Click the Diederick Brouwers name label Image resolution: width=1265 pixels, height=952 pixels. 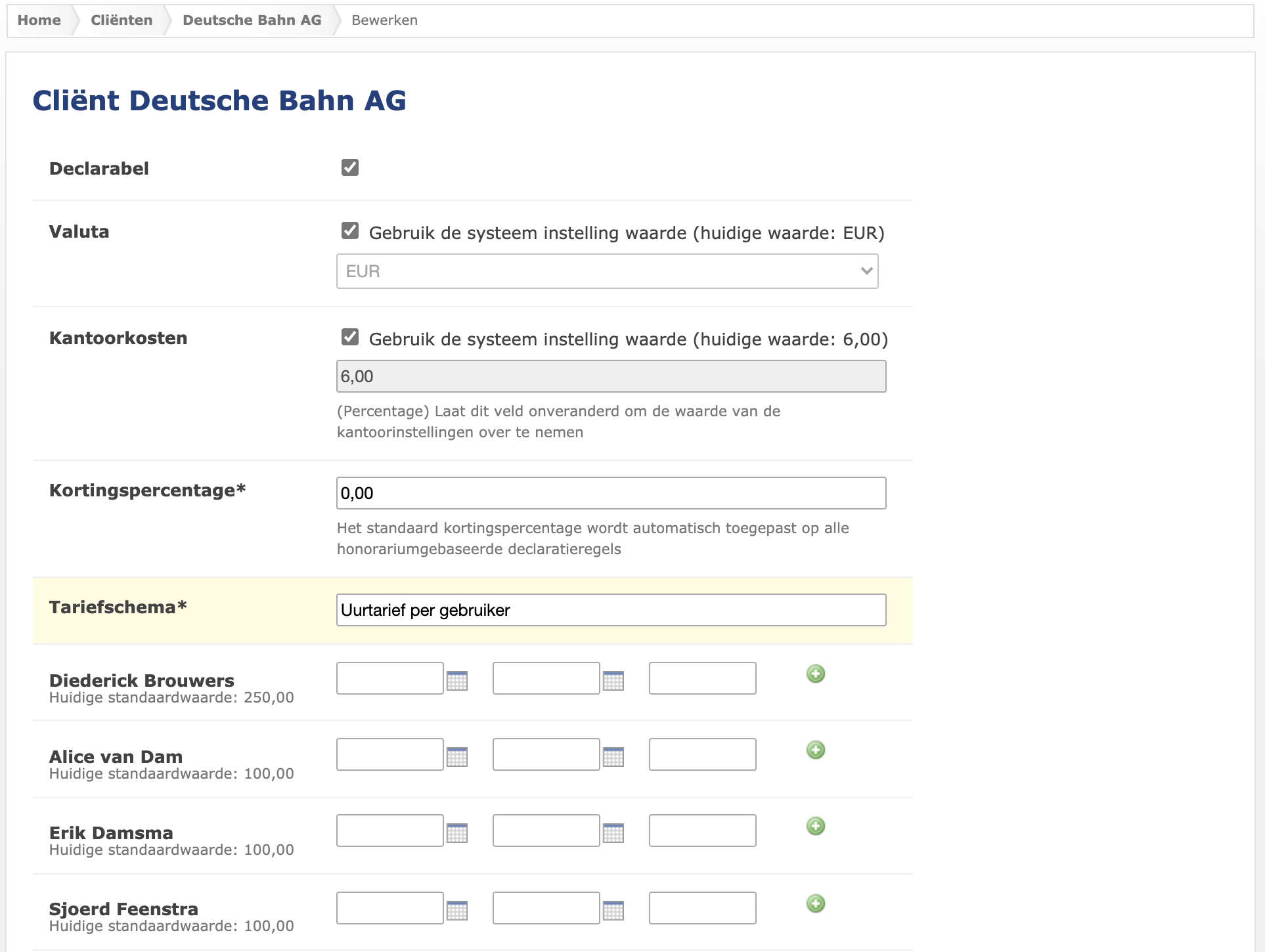tap(142, 681)
